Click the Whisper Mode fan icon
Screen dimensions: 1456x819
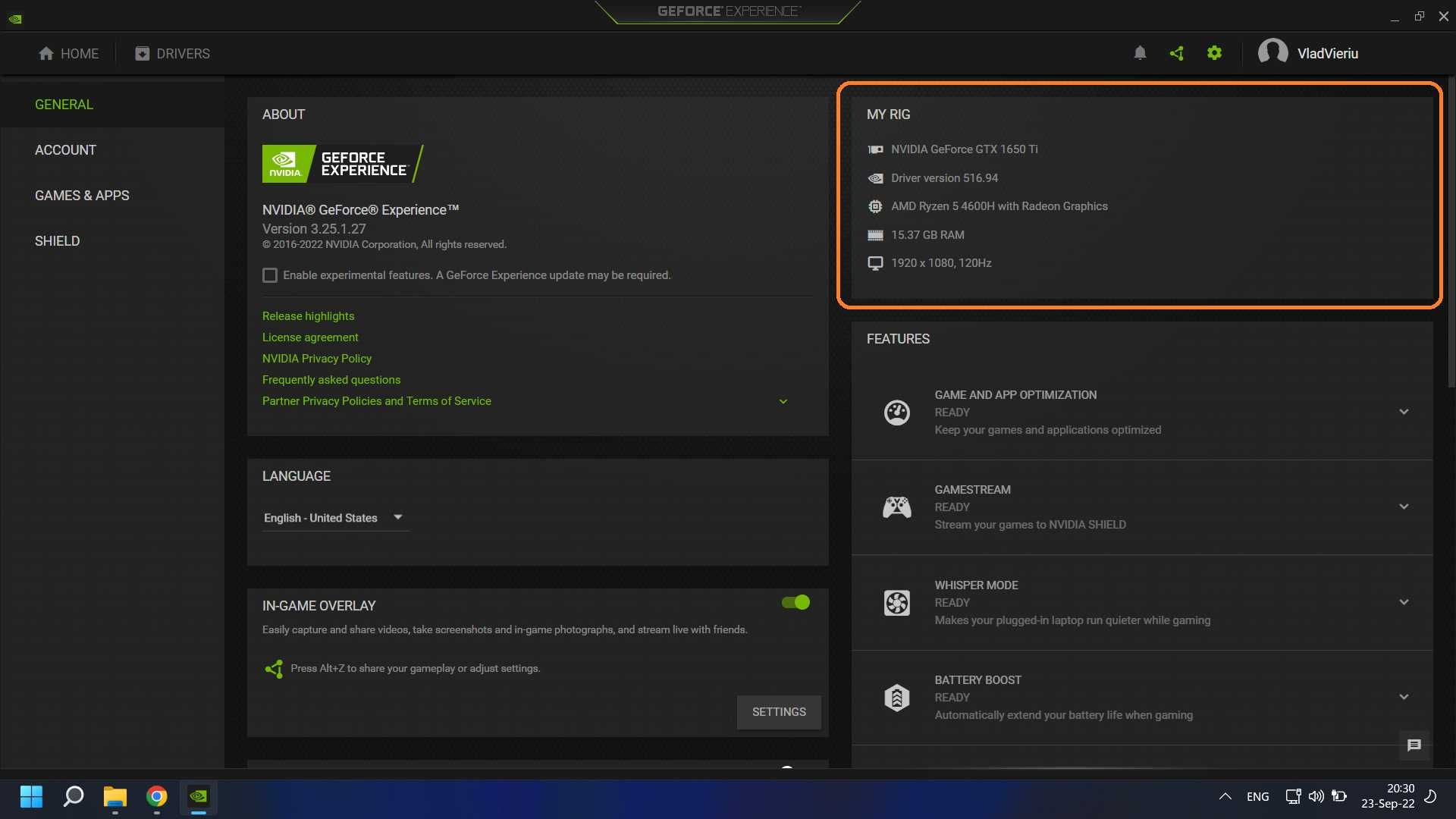pos(897,603)
